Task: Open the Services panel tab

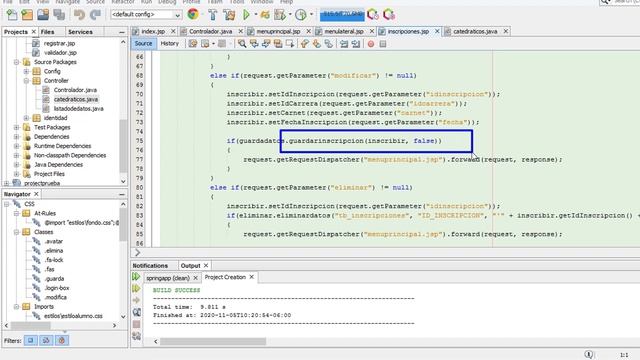Action: point(80,32)
